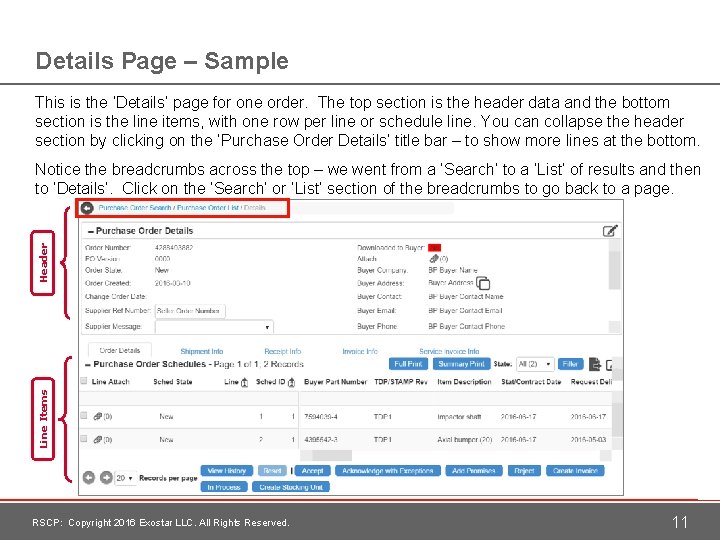Go back via Purchase Order List breadcrumb
The width and height of the screenshot is (720, 540).
click(x=208, y=208)
